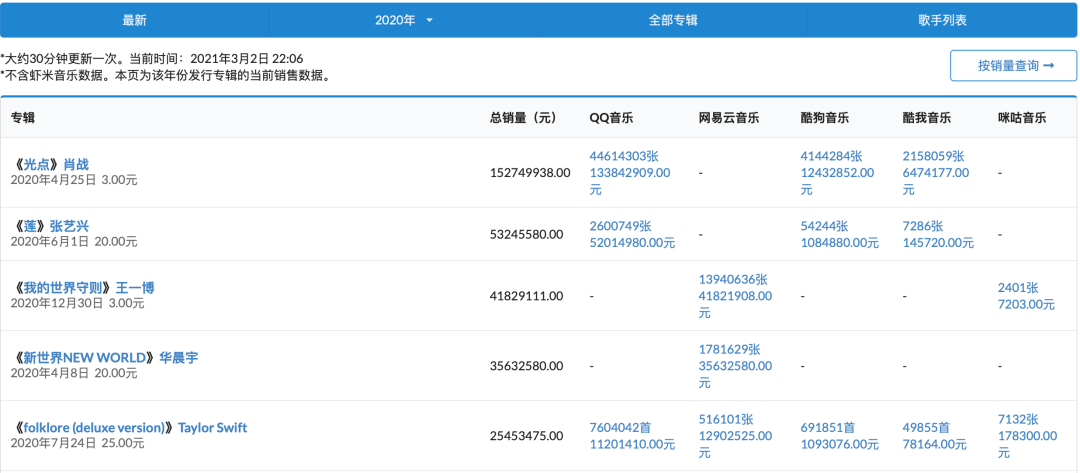Image resolution: width=1080 pixels, height=473 pixels.
Task: Click QQ音乐 sales 44614303张 for 光点
Action: (624, 156)
